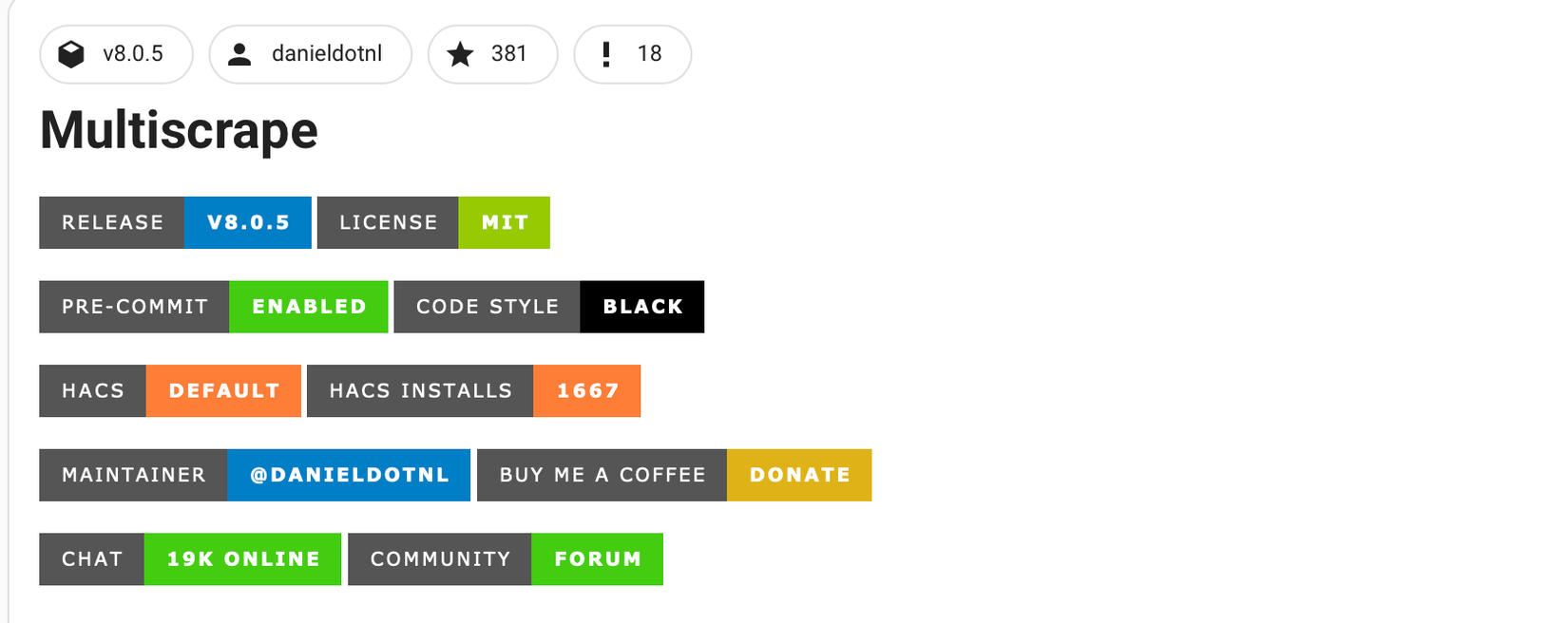Click the Release V8.0.5 badge

(x=175, y=222)
